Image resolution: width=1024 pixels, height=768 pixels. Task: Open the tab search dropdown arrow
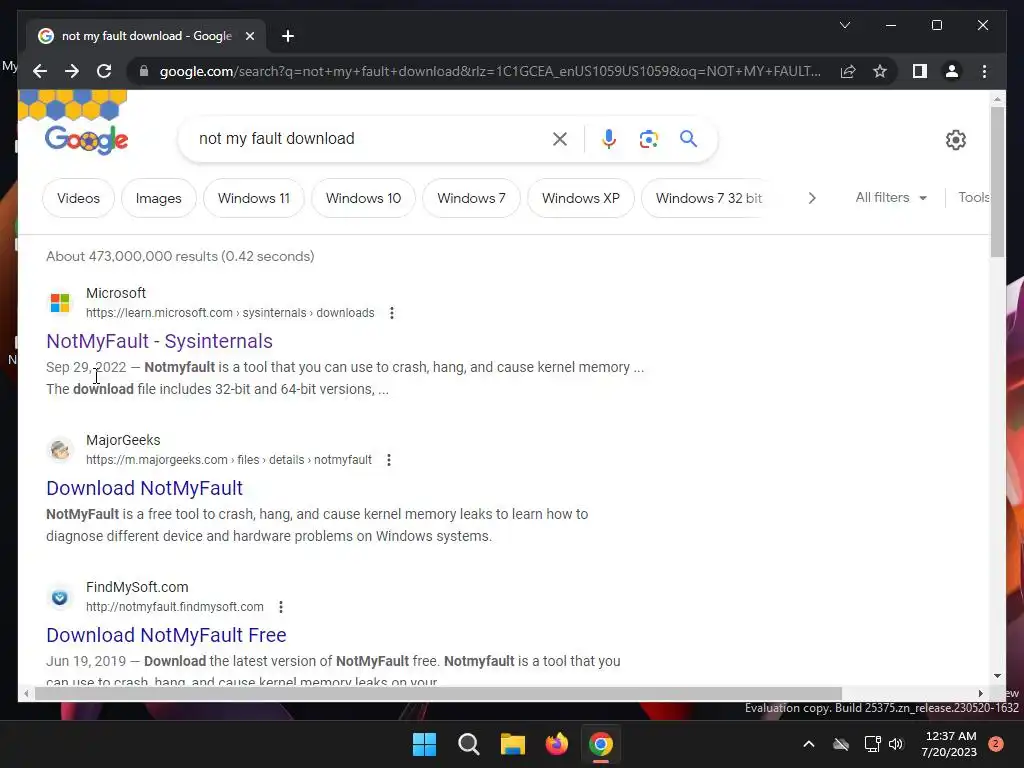[x=845, y=25]
